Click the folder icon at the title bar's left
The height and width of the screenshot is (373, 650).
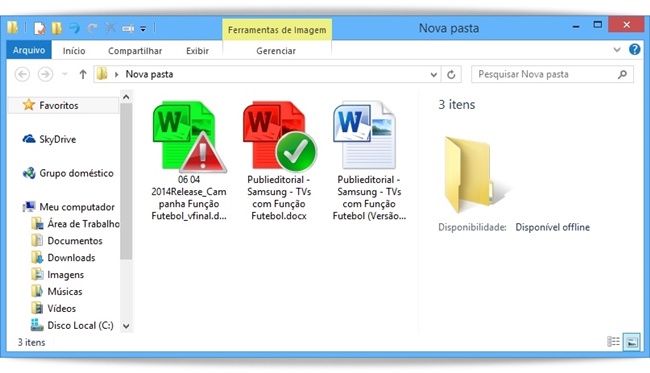[13, 28]
